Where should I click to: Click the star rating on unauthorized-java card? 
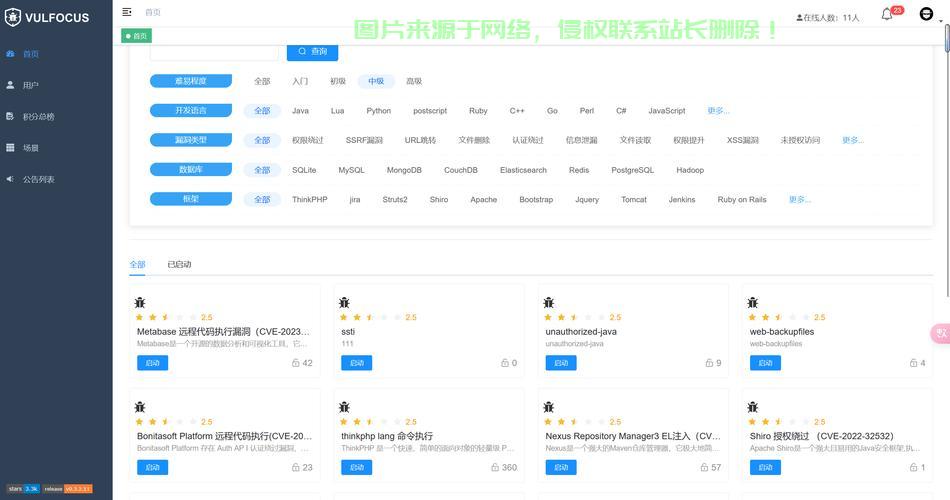click(x=575, y=317)
